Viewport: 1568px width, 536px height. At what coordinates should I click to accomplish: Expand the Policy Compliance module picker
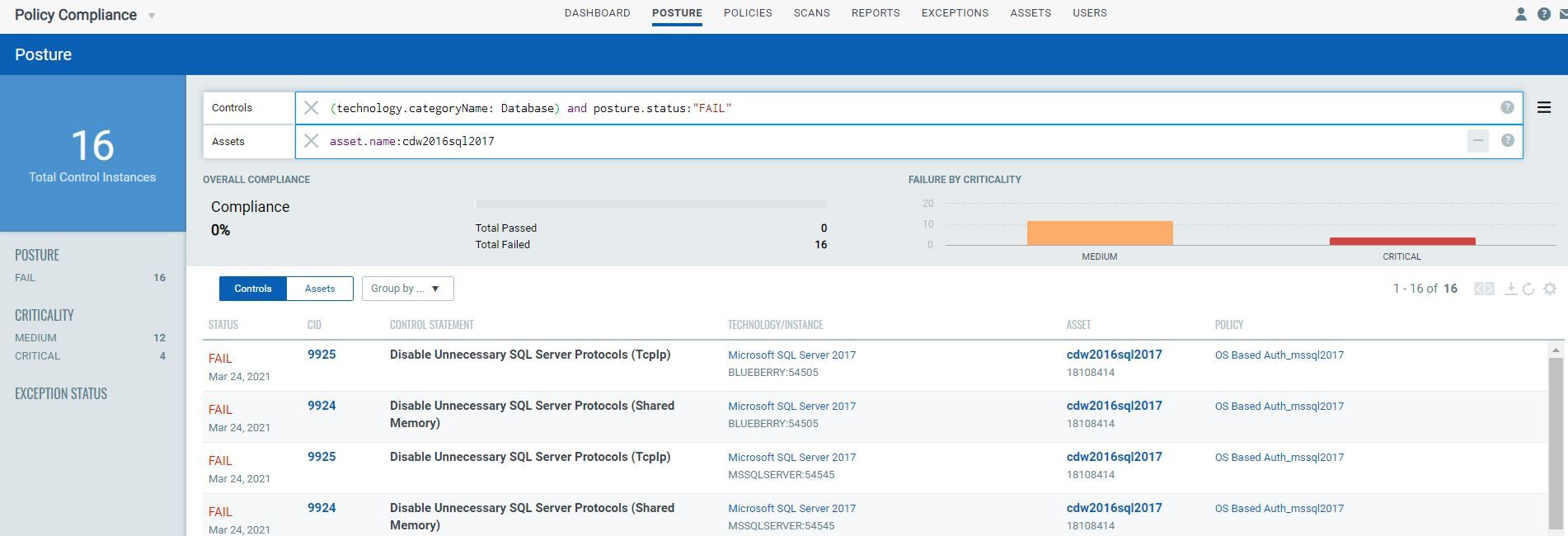click(x=152, y=16)
